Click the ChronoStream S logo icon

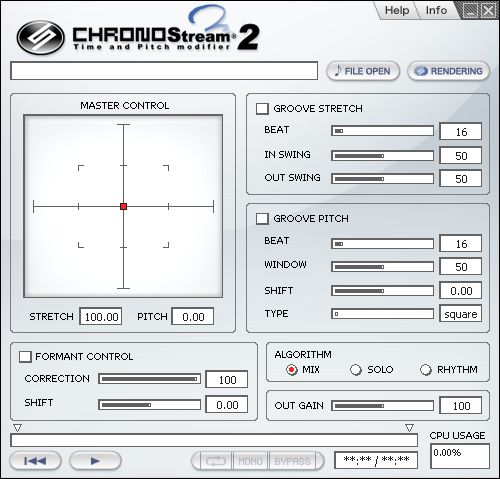coord(40,37)
